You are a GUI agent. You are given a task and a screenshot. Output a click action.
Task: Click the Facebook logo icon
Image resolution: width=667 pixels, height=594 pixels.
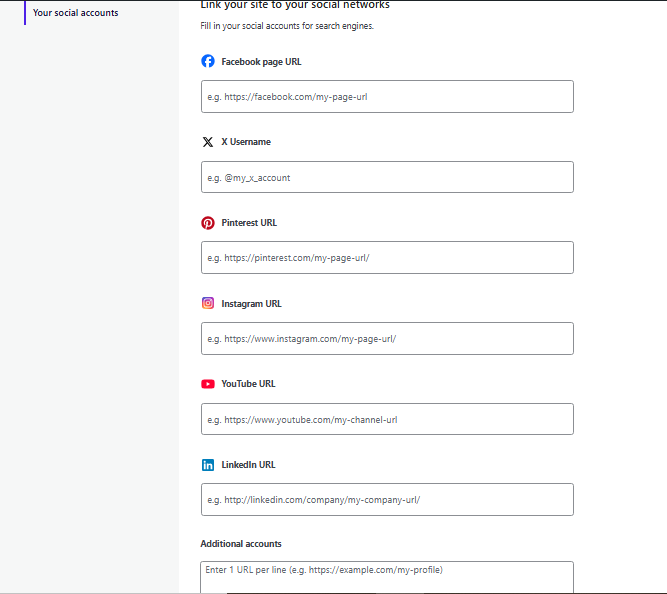pyautogui.click(x=208, y=61)
